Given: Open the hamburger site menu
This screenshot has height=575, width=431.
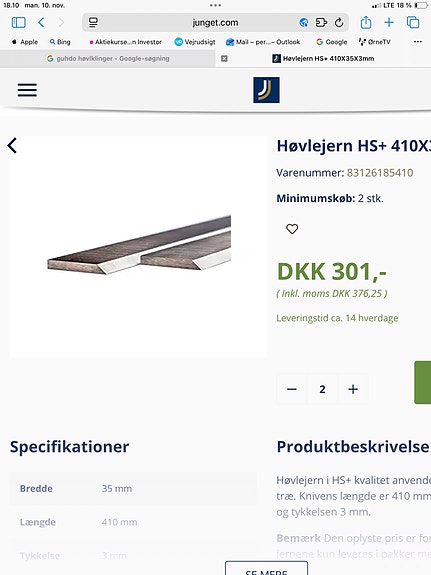Looking at the screenshot, I should [x=27, y=90].
